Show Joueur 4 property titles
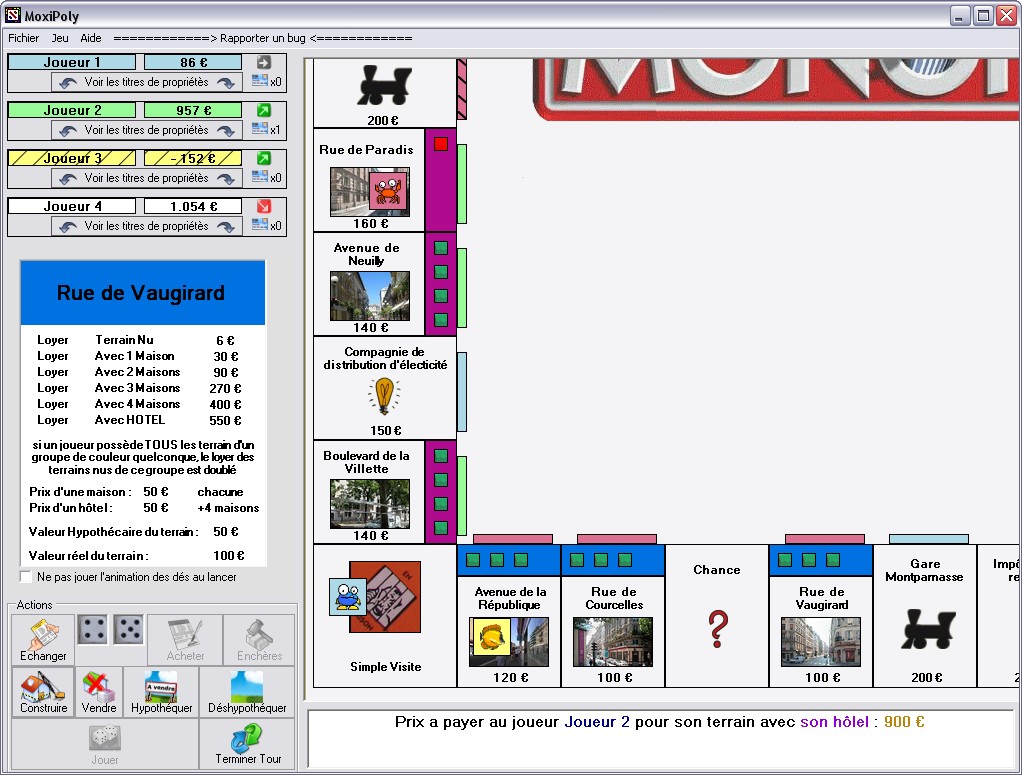 click(x=147, y=226)
